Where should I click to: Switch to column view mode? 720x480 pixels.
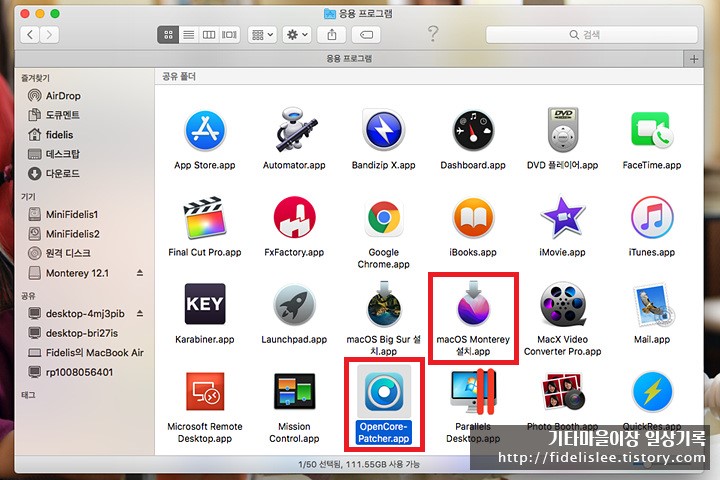click(x=209, y=34)
